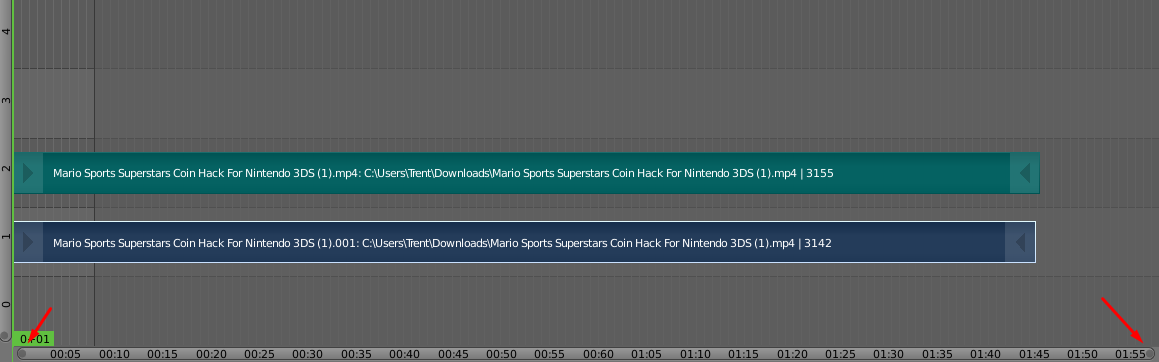Click the horizontal scrollbar's right end handle
Image resolution: width=1159 pixels, height=362 pixels.
point(1148,354)
